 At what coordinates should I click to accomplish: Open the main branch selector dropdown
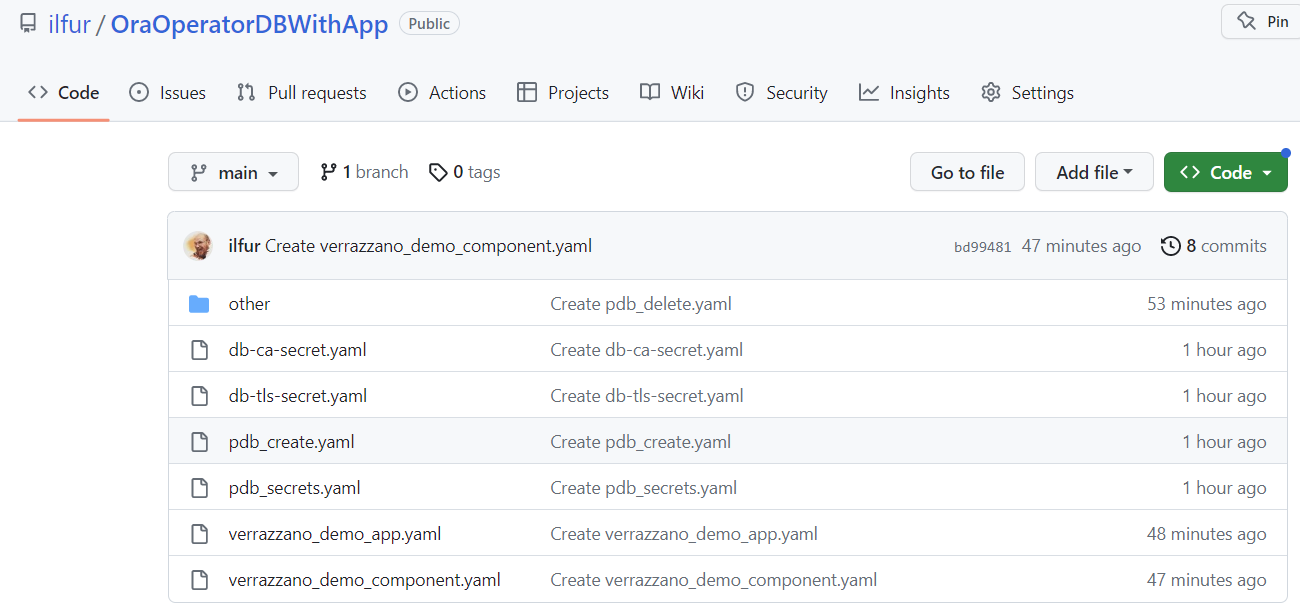(233, 171)
